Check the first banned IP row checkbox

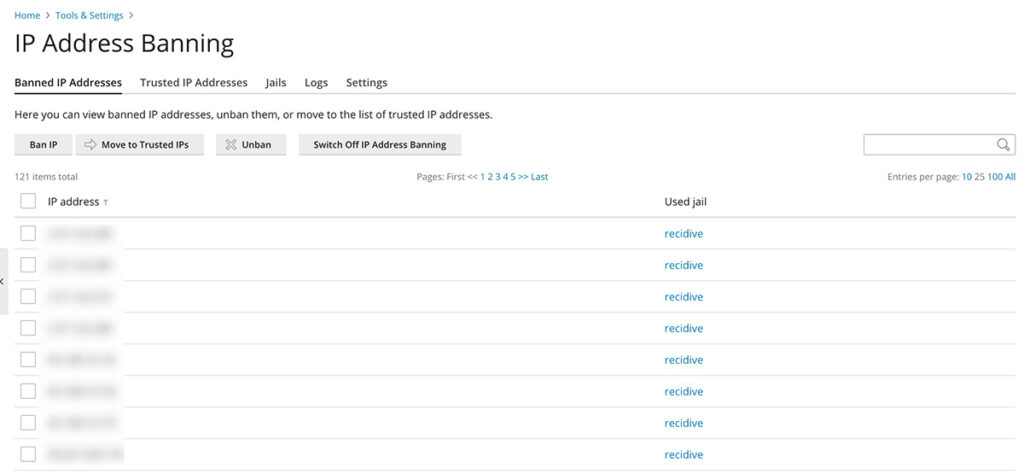pos(28,234)
